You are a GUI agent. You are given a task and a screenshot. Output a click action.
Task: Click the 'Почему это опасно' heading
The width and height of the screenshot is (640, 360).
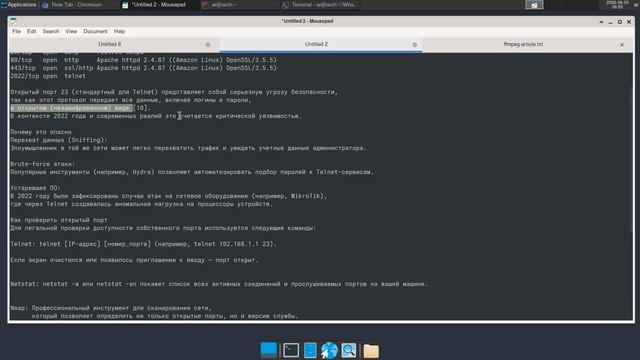(41, 132)
